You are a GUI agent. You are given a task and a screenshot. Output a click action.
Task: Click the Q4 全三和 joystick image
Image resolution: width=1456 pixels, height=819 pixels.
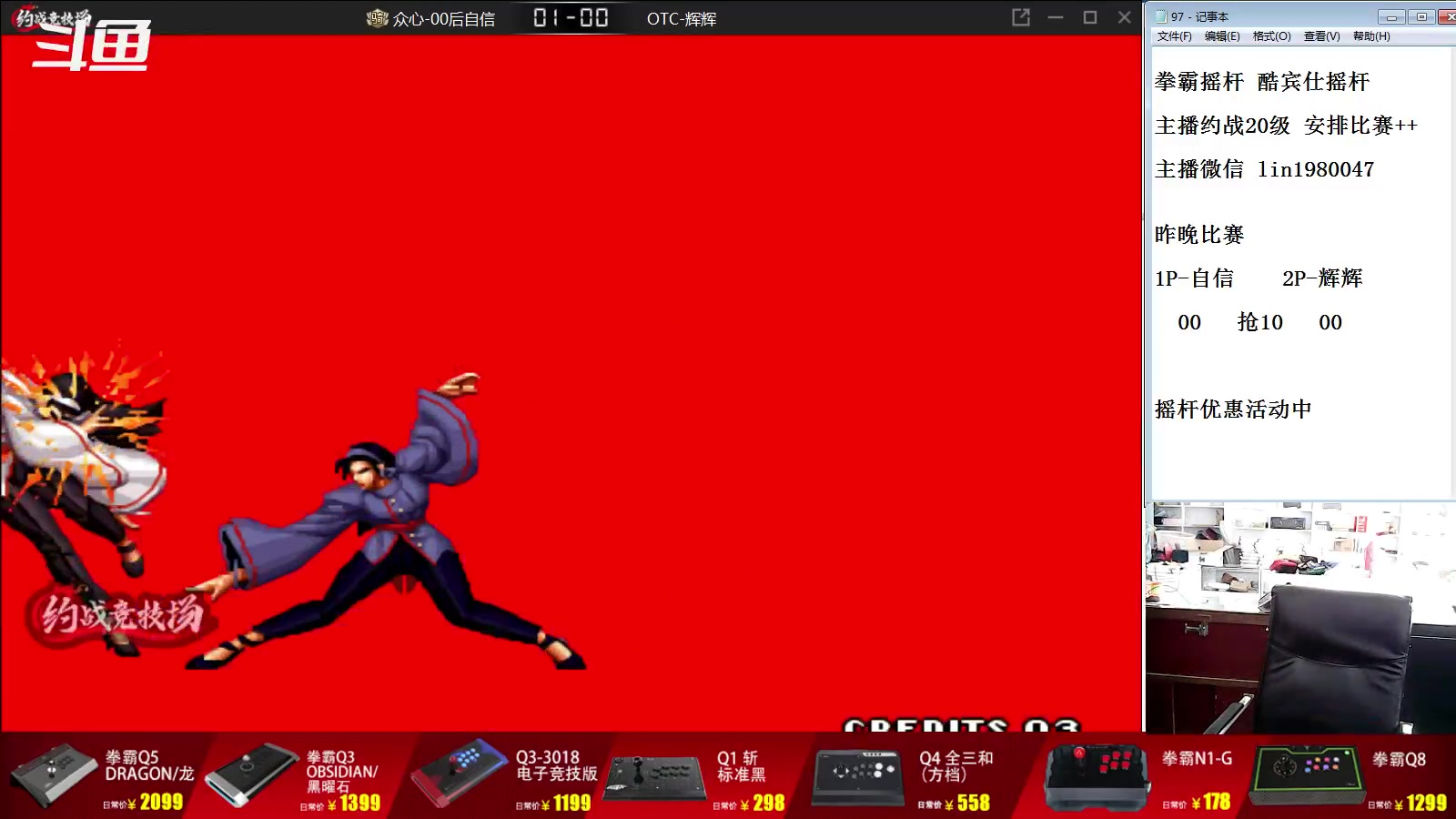[x=859, y=777]
